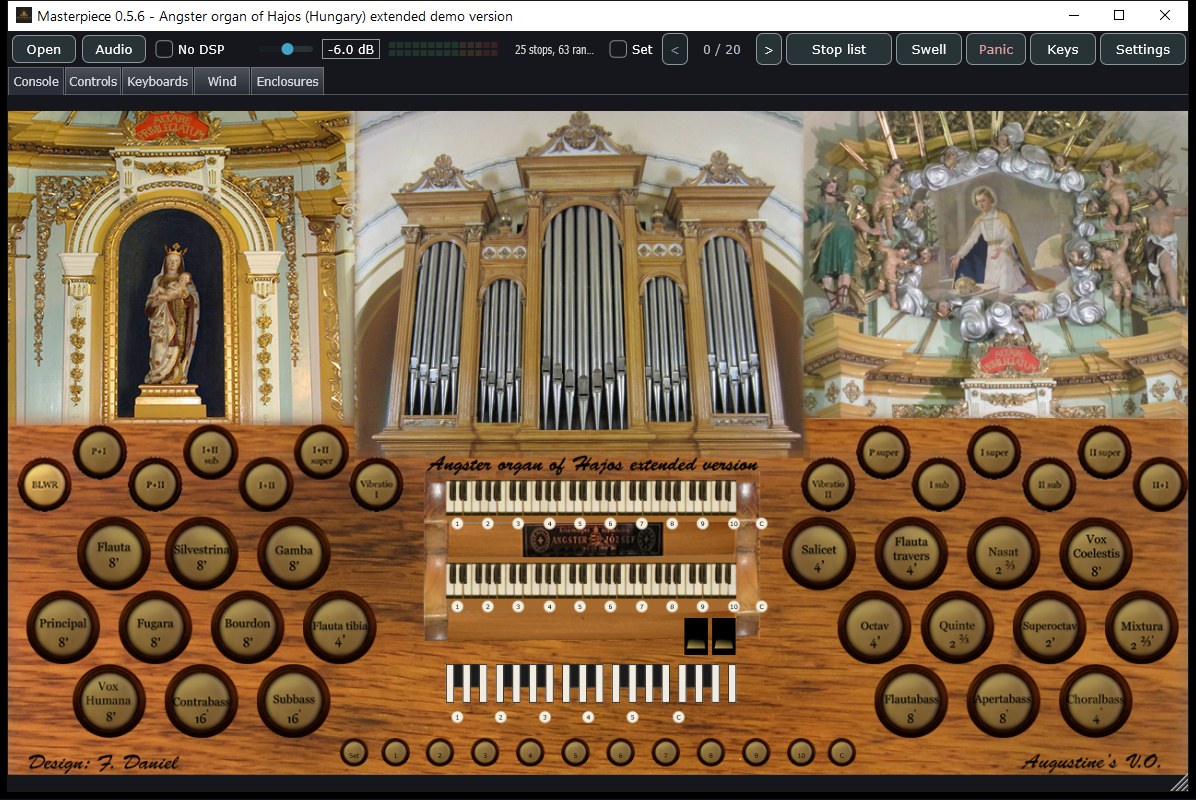
Task: Open the Wind tab
Action: tap(222, 81)
